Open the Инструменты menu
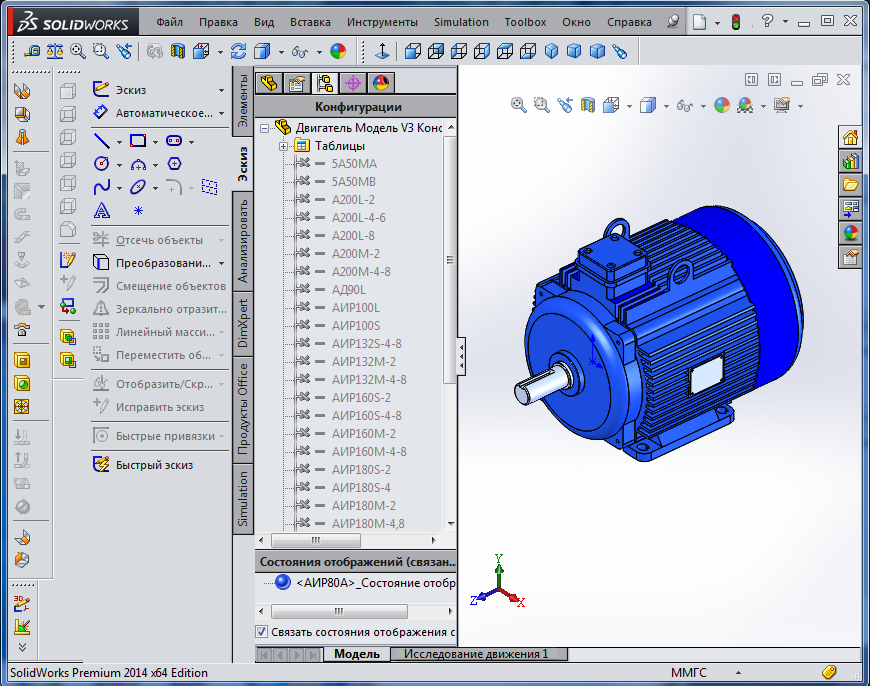 (382, 22)
